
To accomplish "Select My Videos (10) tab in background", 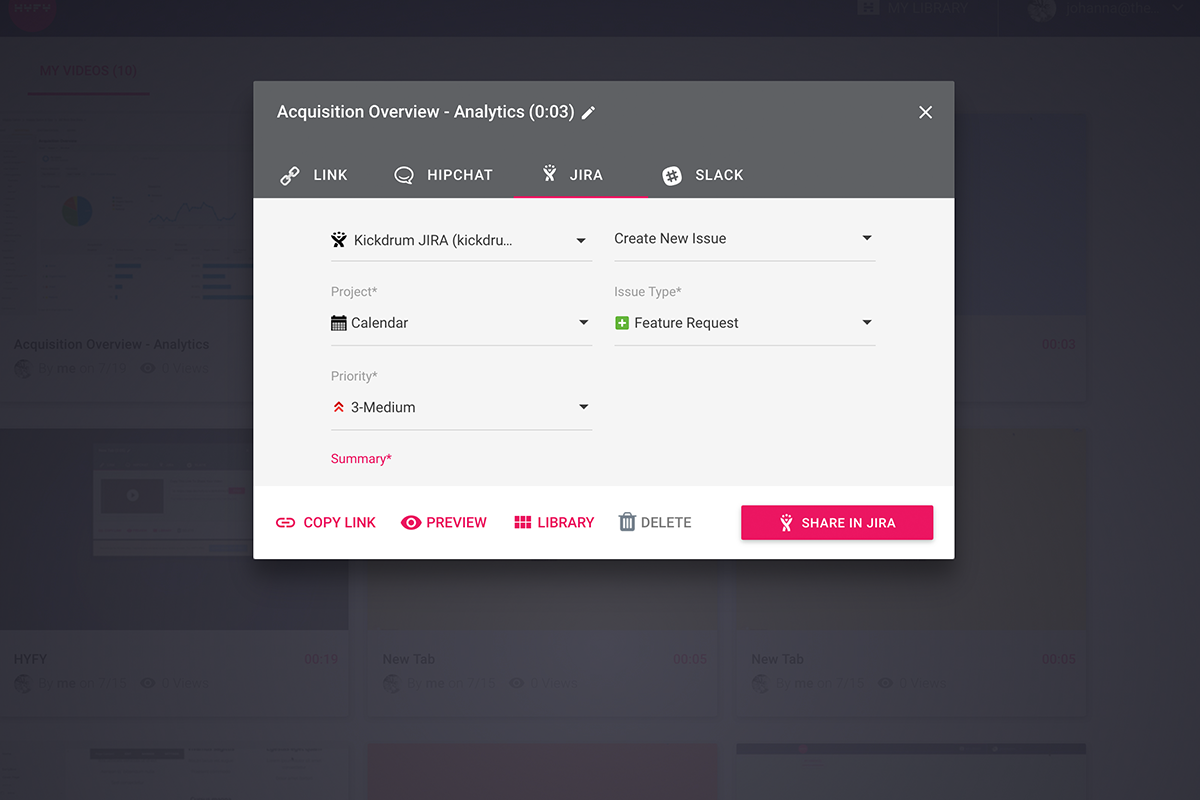I will coord(88,71).
